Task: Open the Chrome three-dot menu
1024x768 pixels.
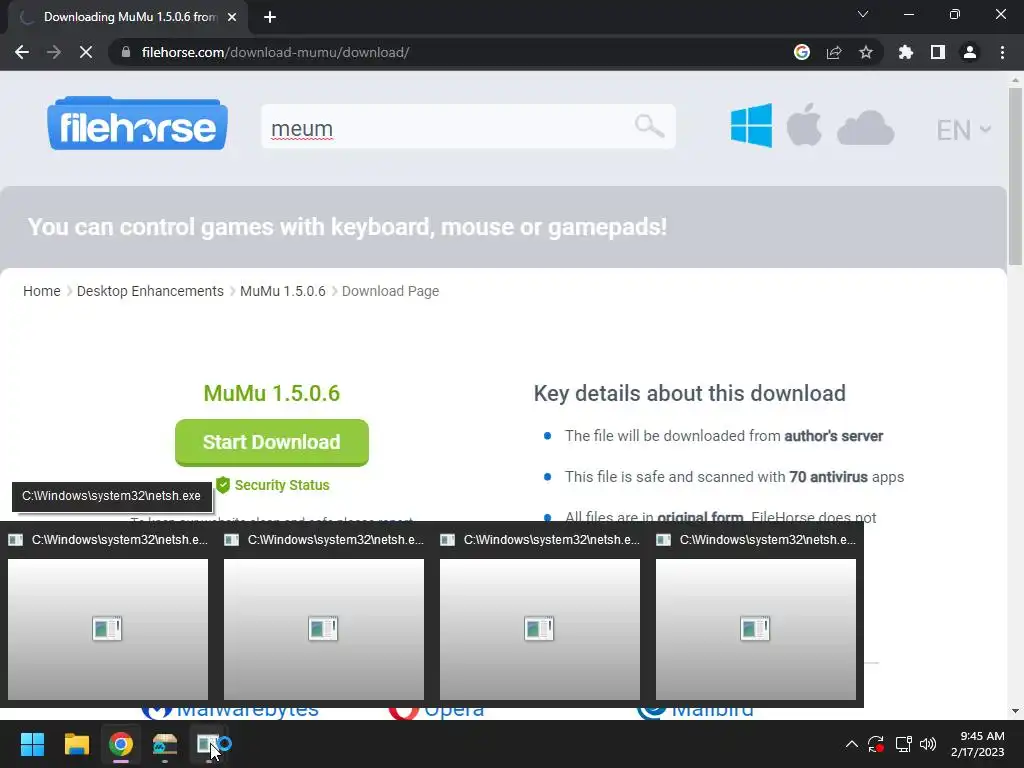Action: [x=1002, y=52]
